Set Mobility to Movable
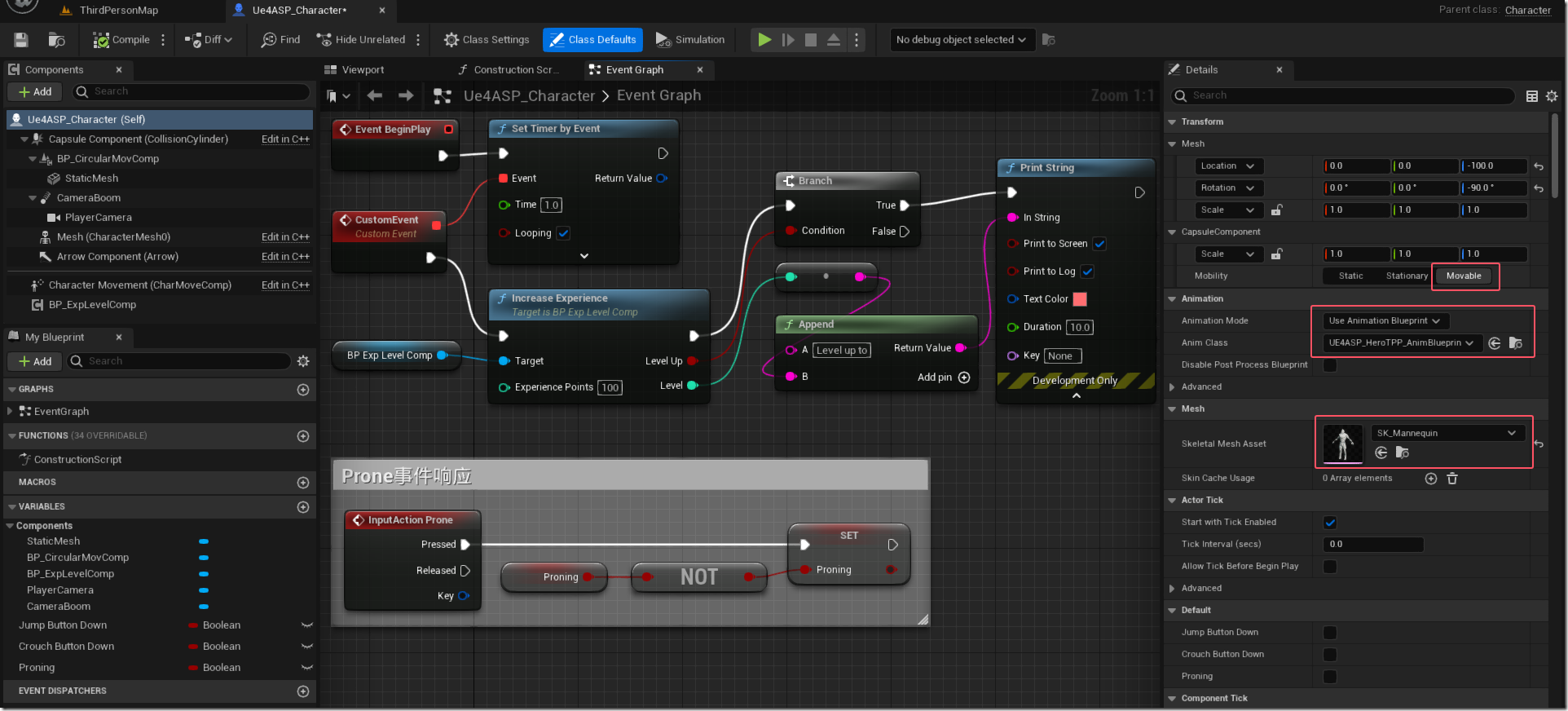The height and width of the screenshot is (711, 1568). point(1464,276)
